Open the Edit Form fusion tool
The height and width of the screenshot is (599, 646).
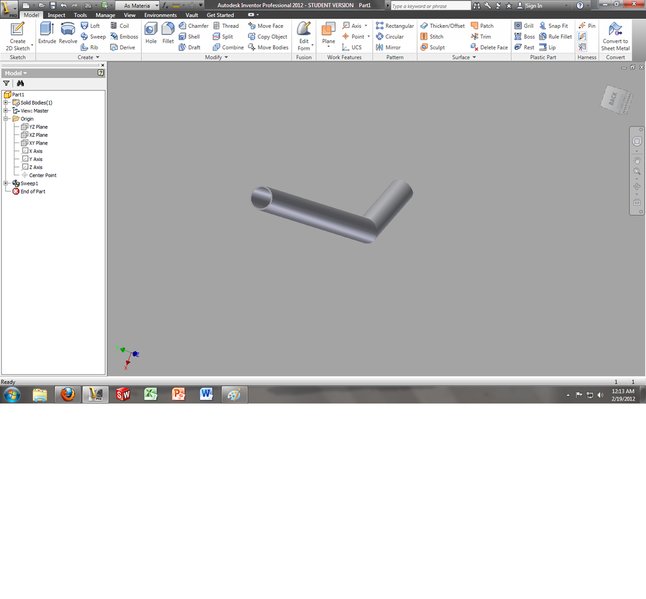pyautogui.click(x=304, y=36)
